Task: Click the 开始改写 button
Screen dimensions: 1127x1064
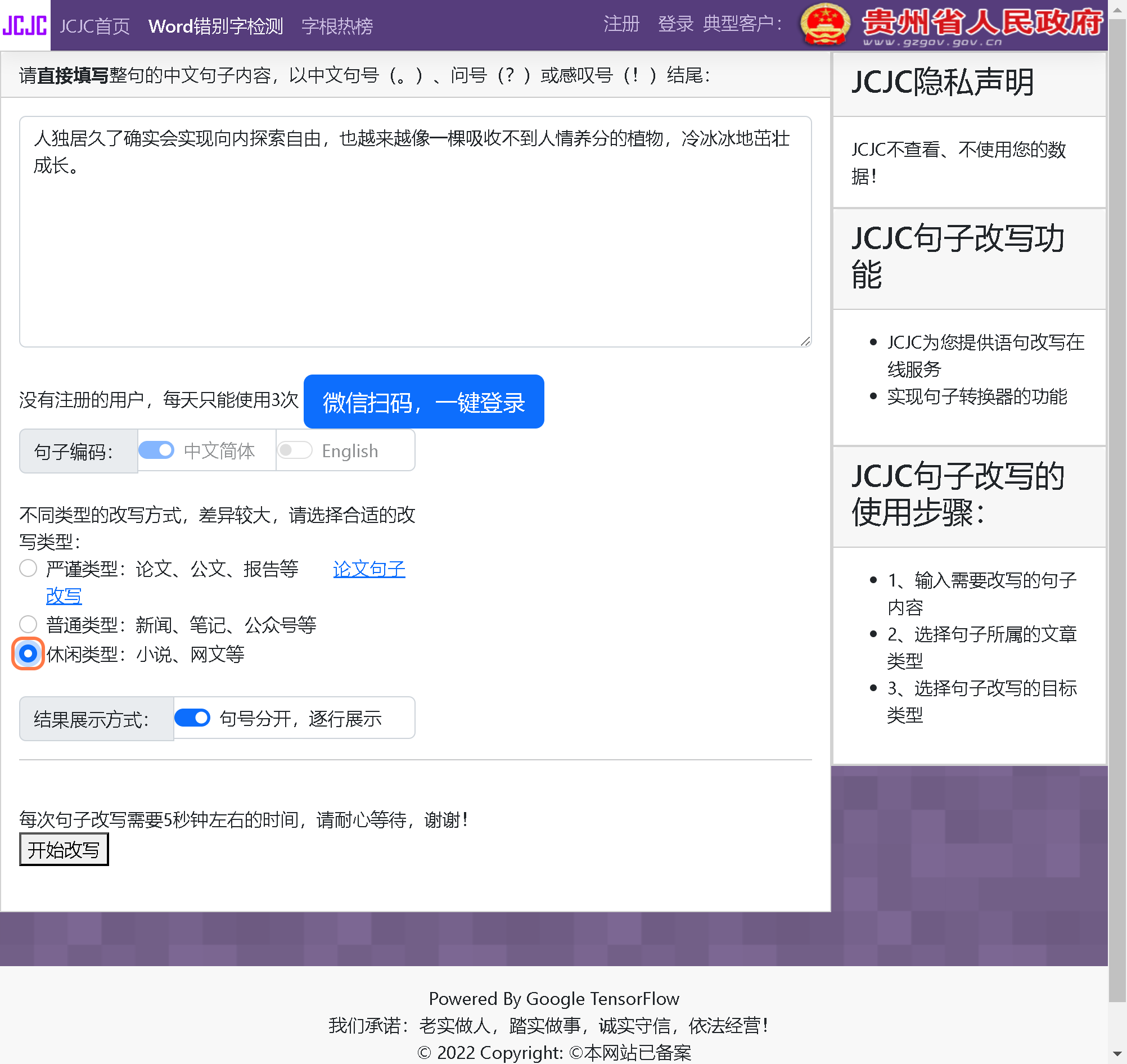Action: [64, 850]
